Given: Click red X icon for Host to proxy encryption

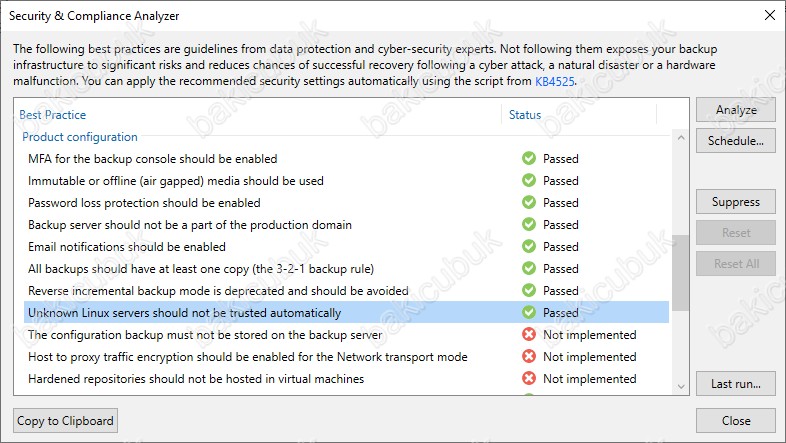Looking at the screenshot, I should [x=529, y=356].
